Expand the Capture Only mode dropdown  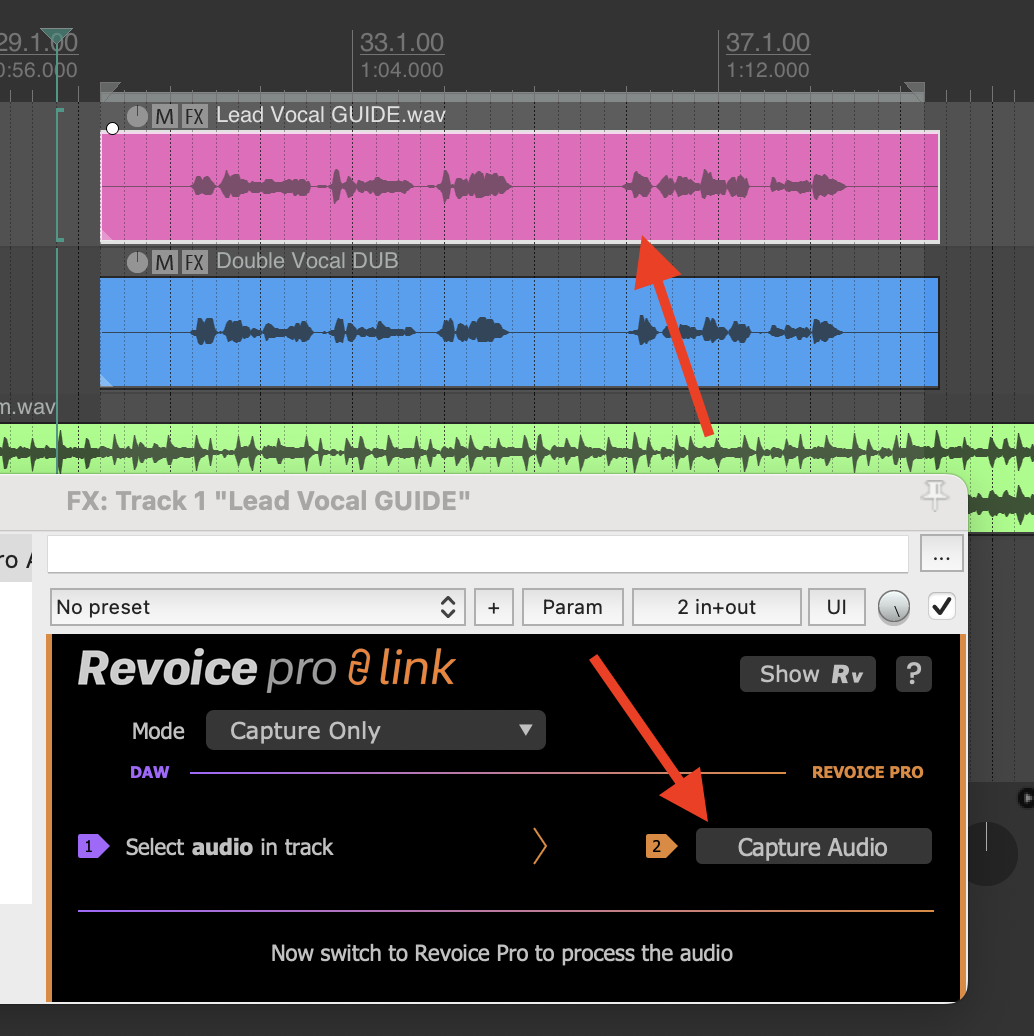[375, 730]
